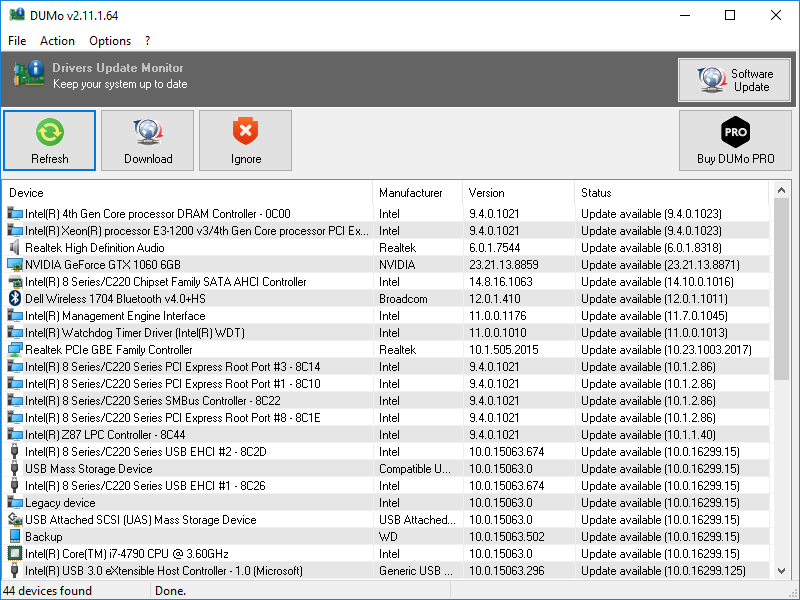Click the Ignore shield icon

[x=245, y=131]
